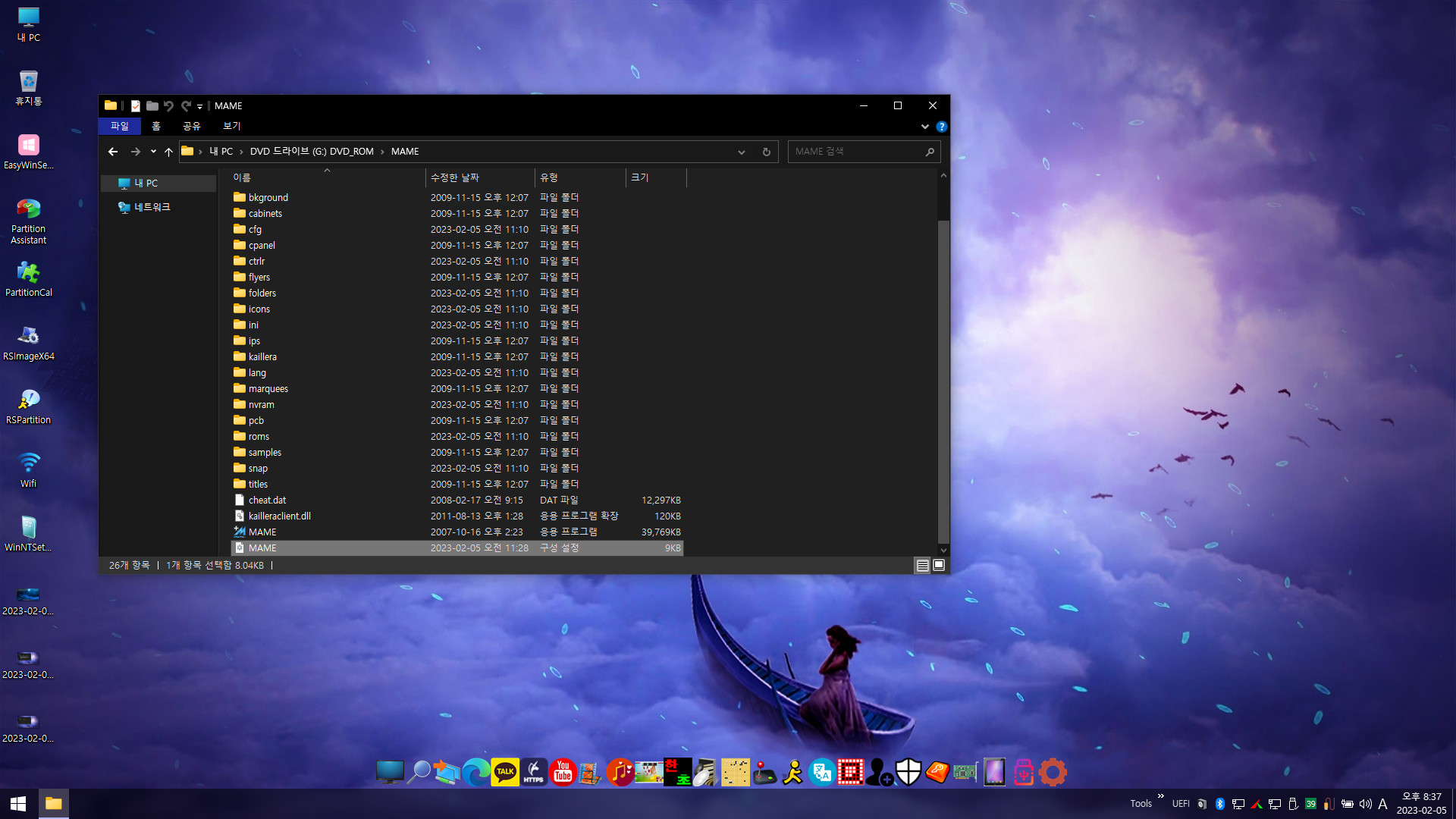Open the HTTPS dock icon
The height and width of the screenshot is (819, 1456).
pos(534,772)
